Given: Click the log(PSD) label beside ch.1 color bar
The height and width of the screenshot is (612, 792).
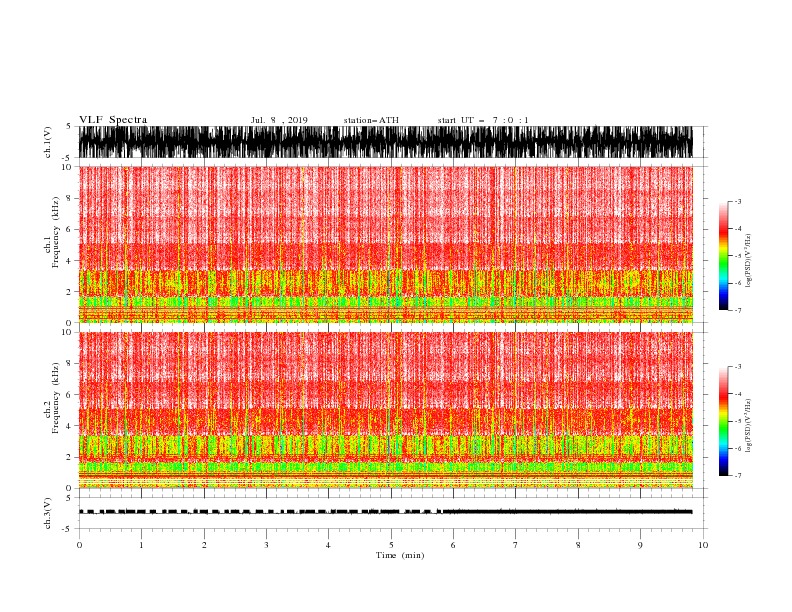Looking at the screenshot, I should click(749, 261).
